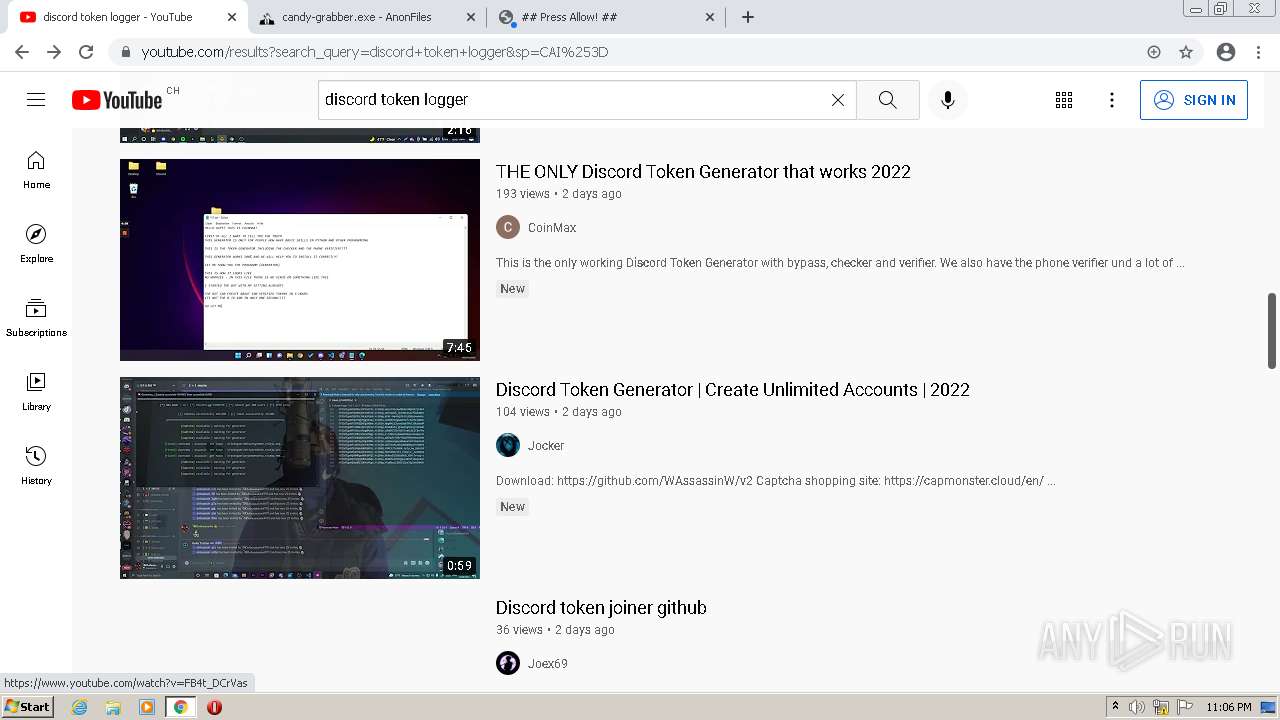1280x720 pixels.
Task: Click the address bar URL
Action: click(x=375, y=52)
